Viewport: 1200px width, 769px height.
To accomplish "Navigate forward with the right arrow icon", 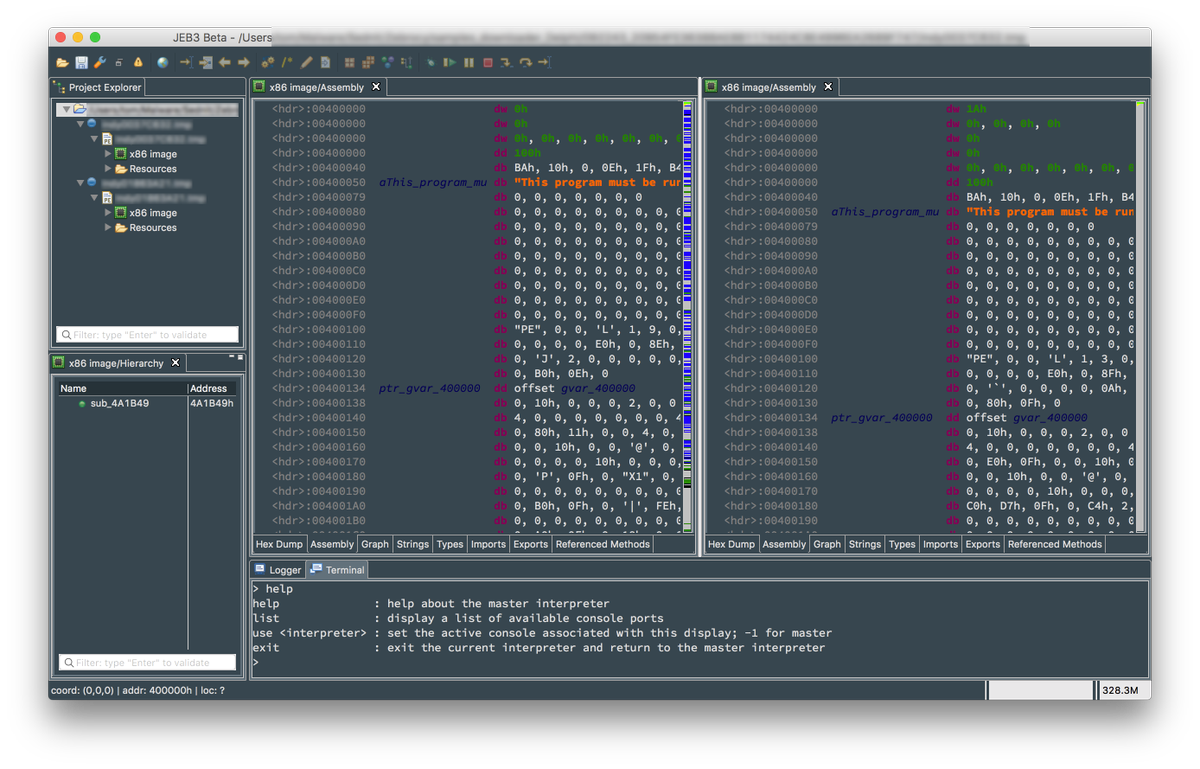I will (x=244, y=62).
